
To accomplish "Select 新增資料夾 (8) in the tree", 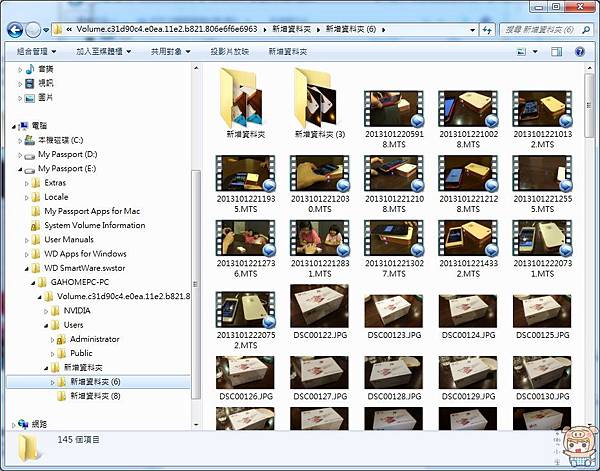I will click(x=89, y=396).
